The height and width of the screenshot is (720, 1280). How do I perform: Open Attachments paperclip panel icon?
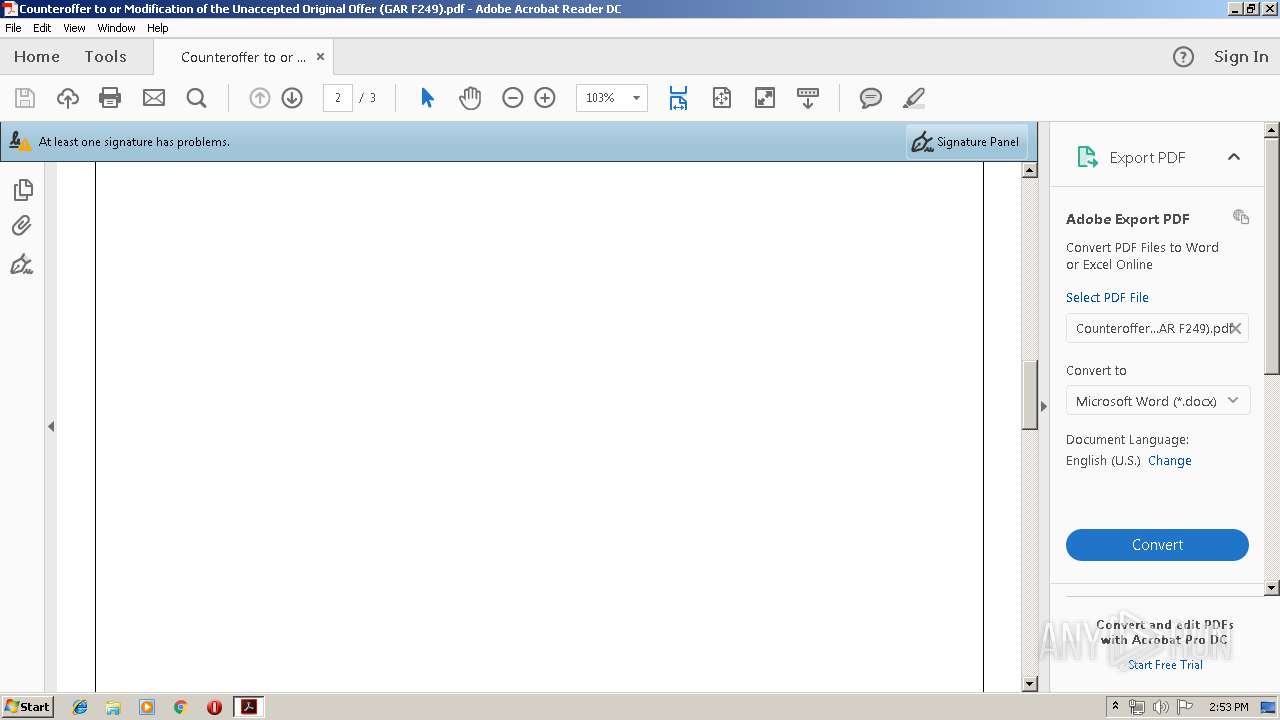click(22, 226)
